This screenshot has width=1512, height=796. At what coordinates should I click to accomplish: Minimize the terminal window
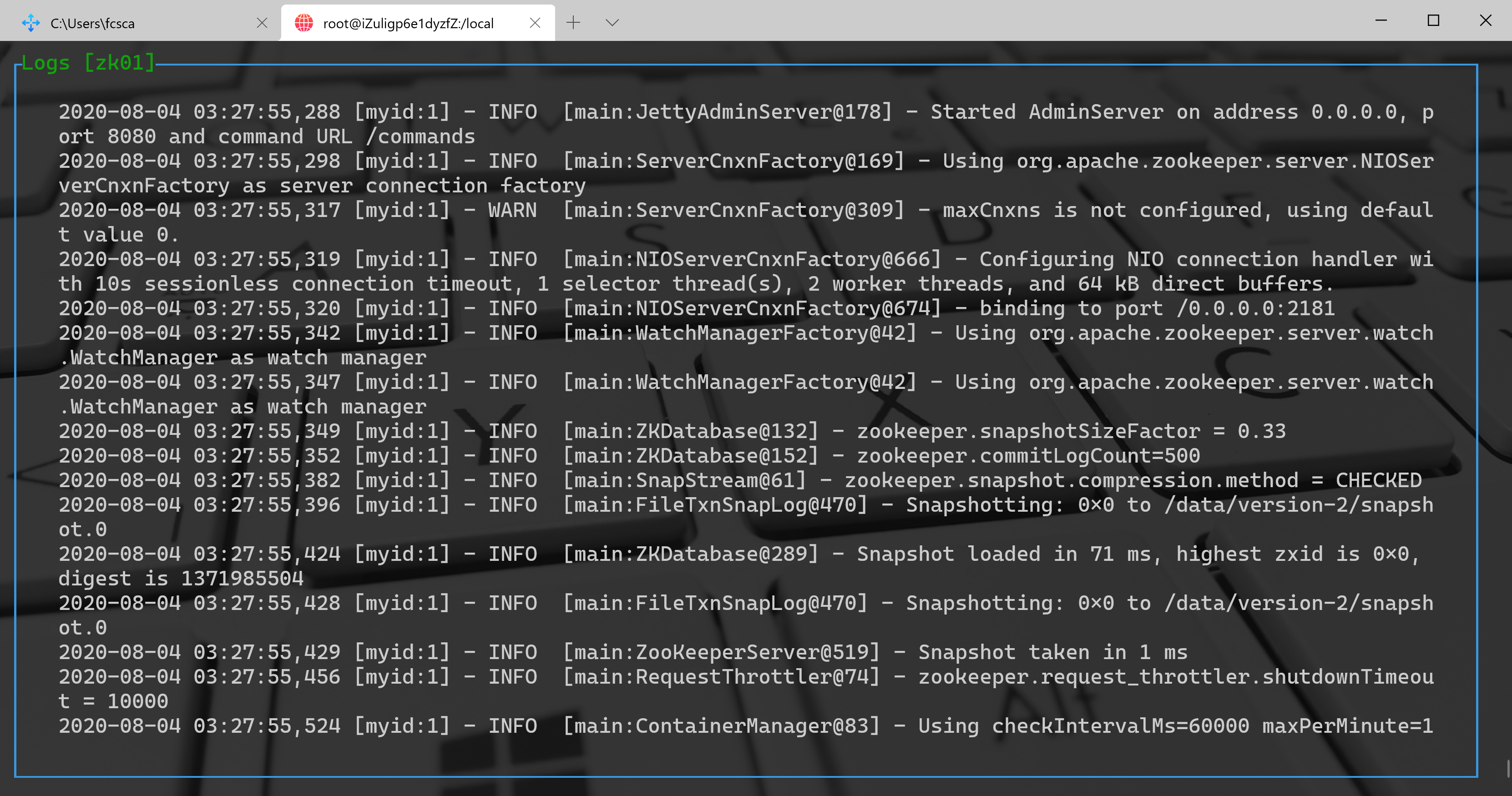point(1381,21)
